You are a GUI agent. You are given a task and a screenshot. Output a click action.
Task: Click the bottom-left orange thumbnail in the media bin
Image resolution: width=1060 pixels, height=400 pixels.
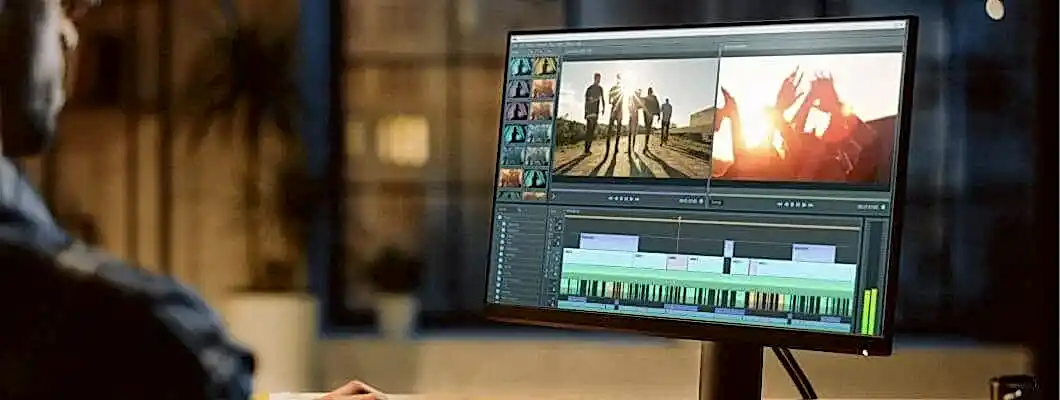pos(511,178)
